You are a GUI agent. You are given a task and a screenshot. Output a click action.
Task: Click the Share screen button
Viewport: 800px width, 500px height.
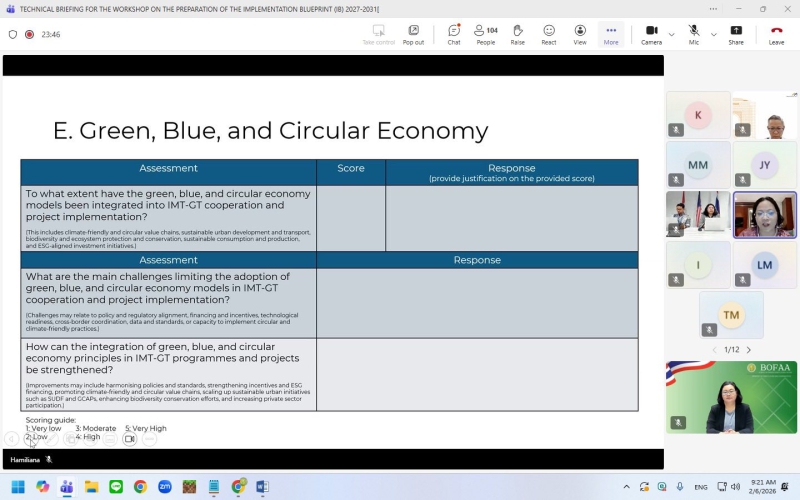736,35
